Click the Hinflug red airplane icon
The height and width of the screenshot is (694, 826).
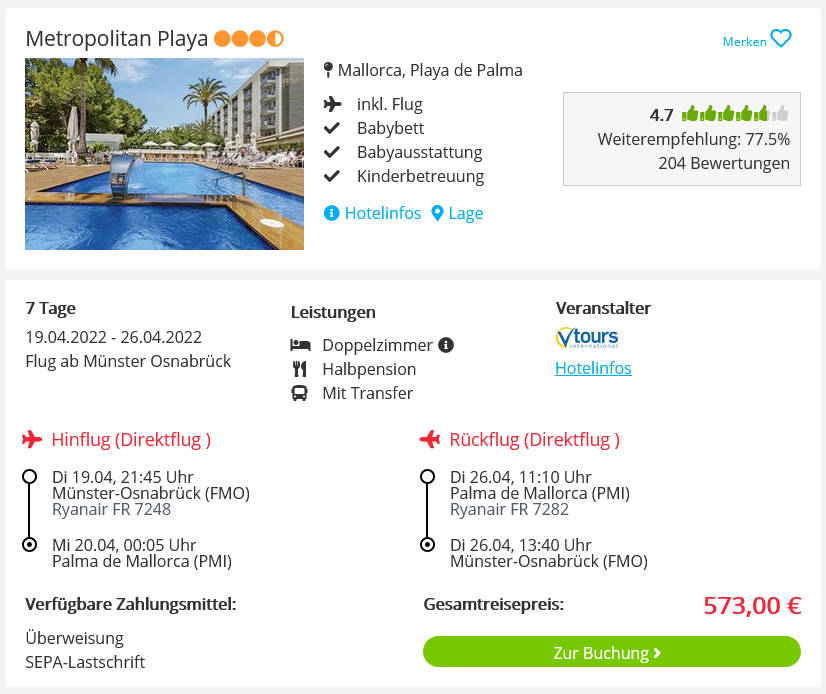pyautogui.click(x=32, y=439)
